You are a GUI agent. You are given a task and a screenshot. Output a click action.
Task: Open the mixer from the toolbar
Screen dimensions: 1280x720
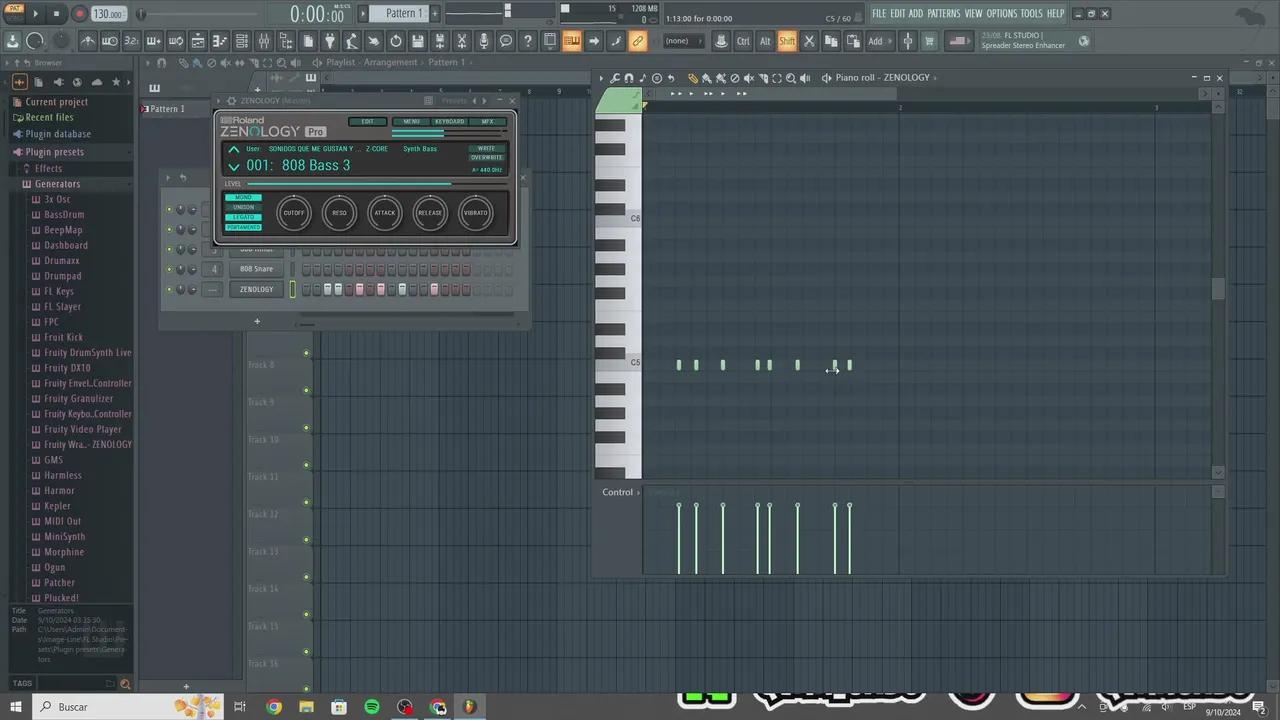pos(264,41)
